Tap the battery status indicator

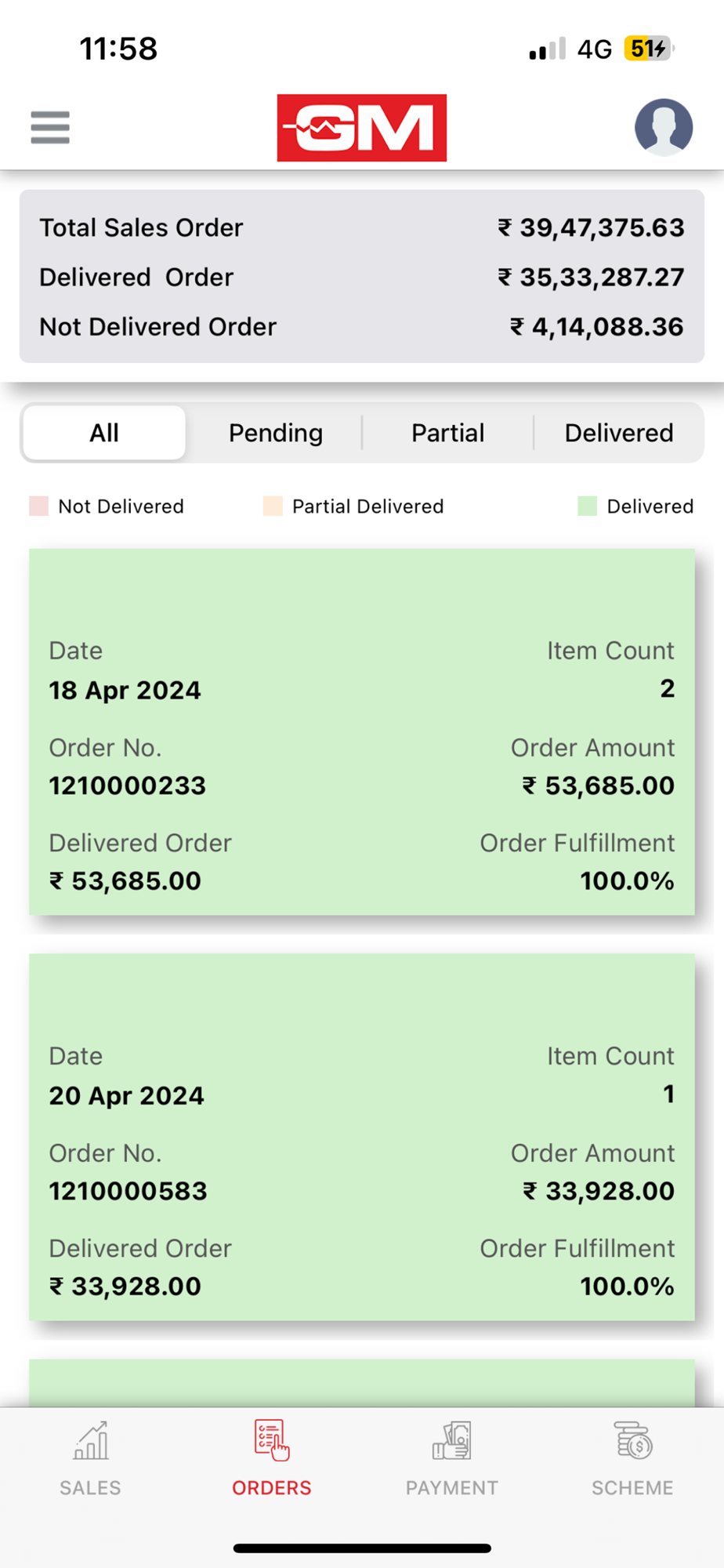pyautogui.click(x=648, y=49)
